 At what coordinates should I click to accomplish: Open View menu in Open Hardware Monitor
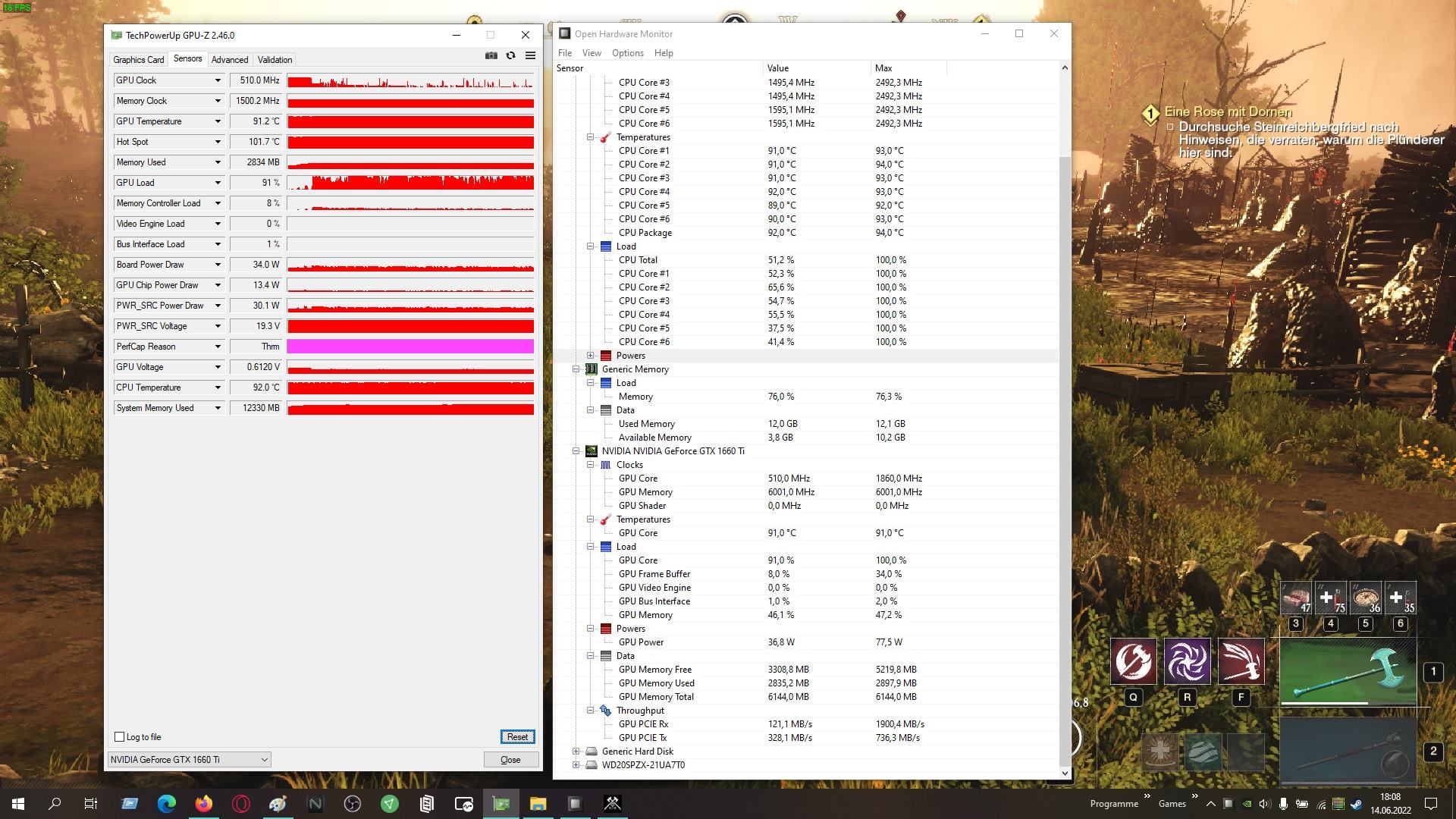pos(591,53)
